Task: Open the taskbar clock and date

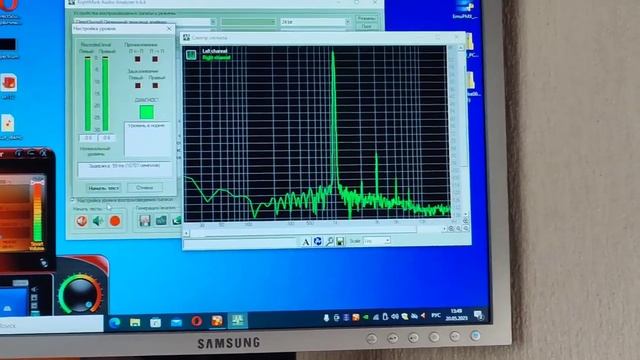Action: click(x=456, y=314)
